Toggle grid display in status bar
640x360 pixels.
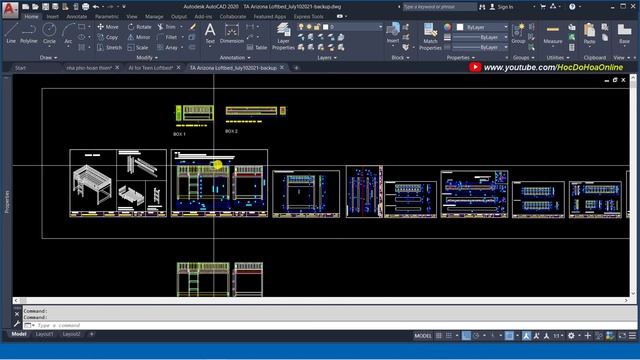[439, 336]
